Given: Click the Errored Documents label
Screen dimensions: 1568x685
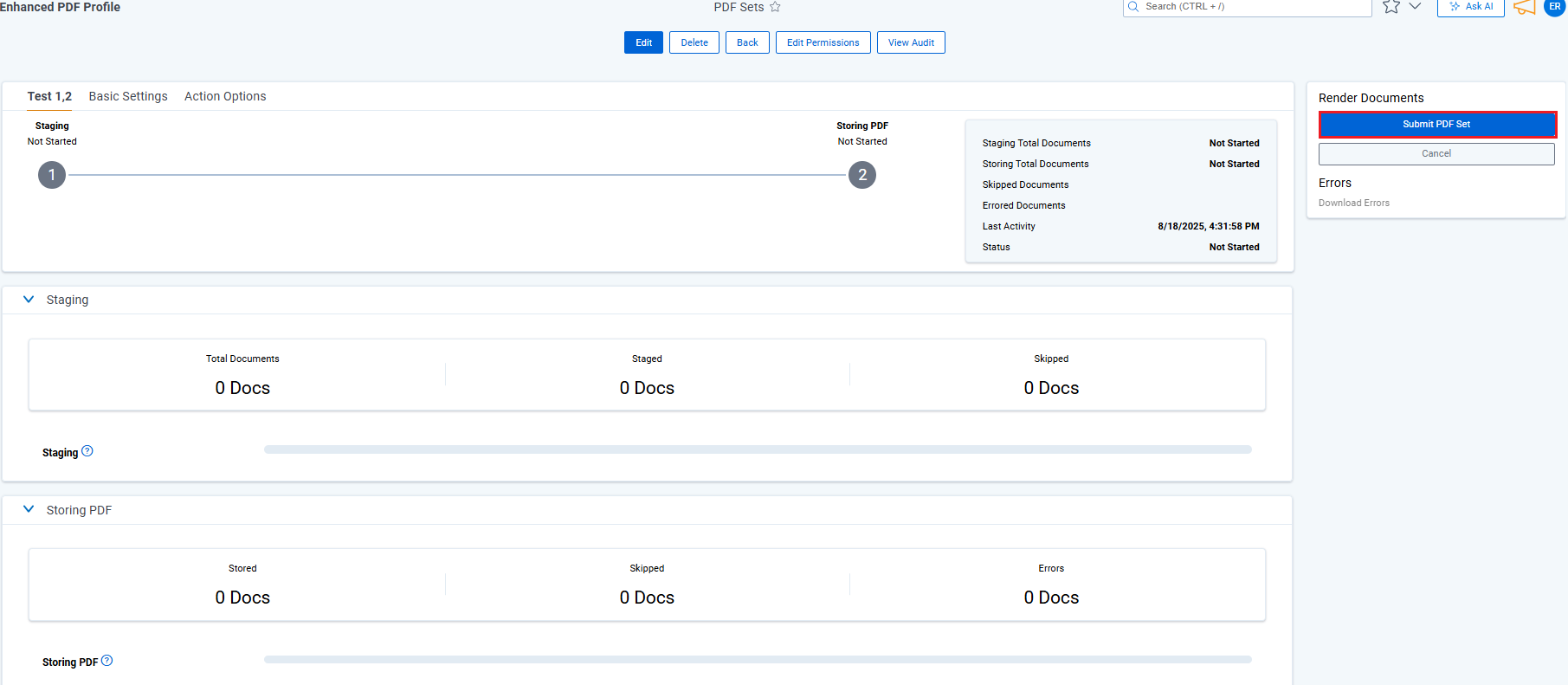Looking at the screenshot, I should pyautogui.click(x=1024, y=205).
